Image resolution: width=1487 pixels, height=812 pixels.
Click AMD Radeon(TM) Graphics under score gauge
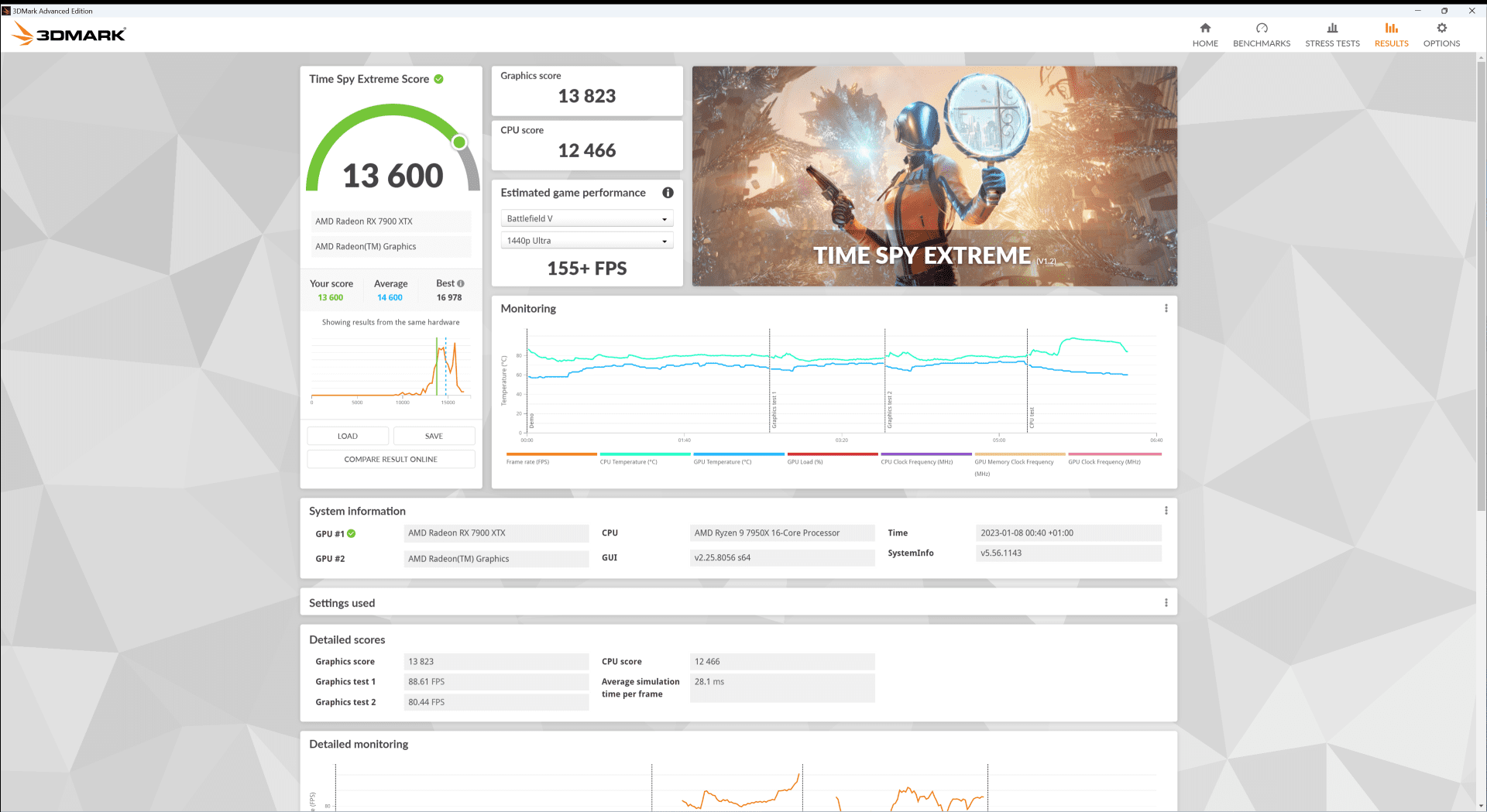coord(391,247)
